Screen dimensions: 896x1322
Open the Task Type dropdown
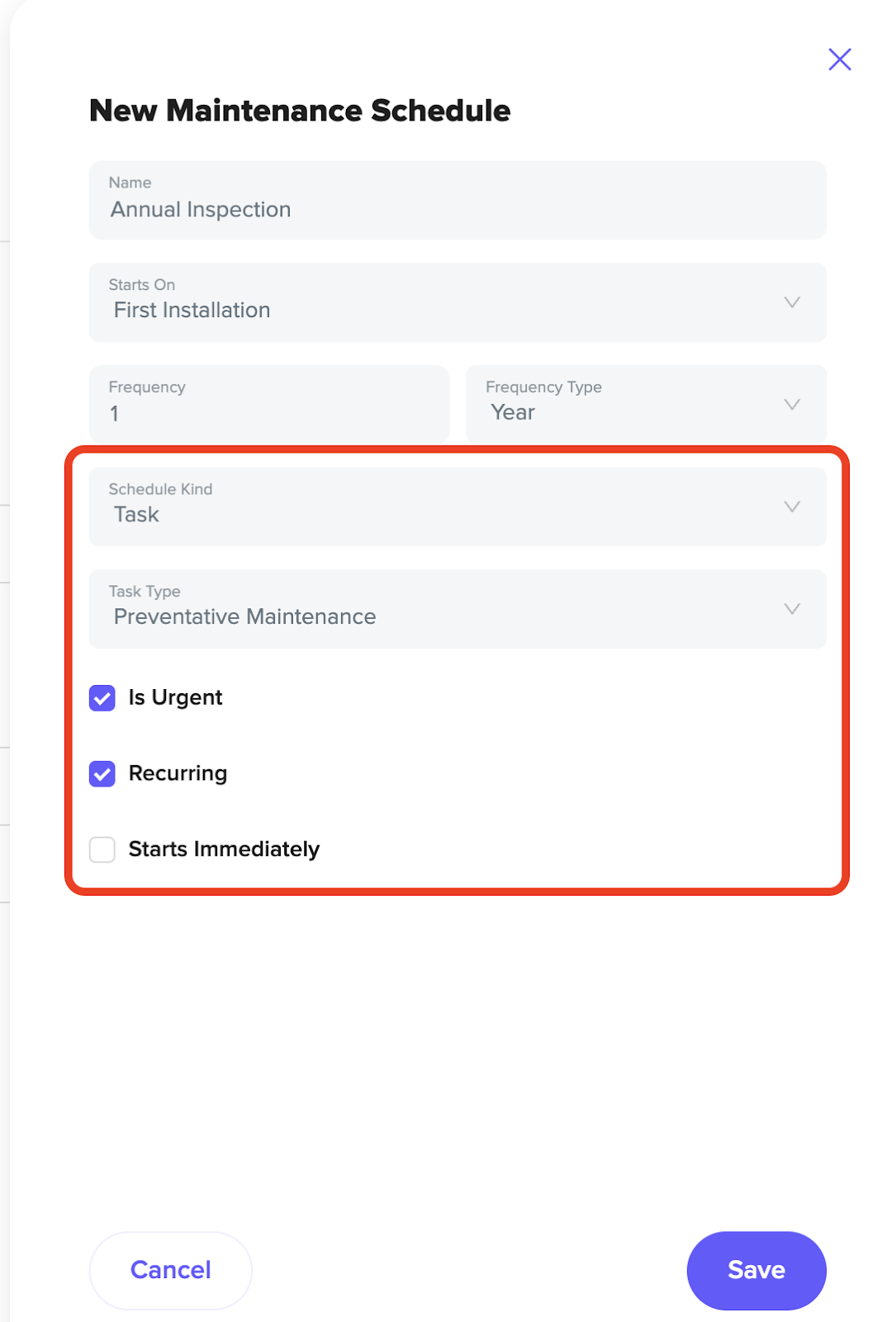point(457,609)
